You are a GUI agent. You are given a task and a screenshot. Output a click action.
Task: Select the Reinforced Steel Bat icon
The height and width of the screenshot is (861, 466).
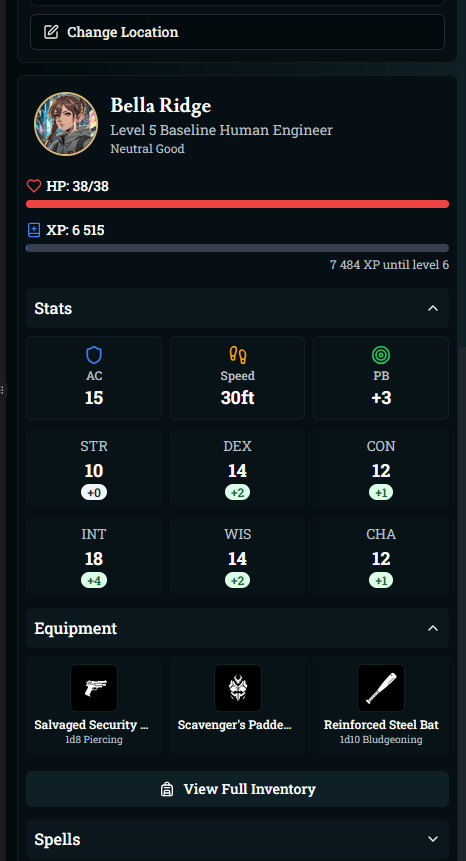click(x=381, y=688)
